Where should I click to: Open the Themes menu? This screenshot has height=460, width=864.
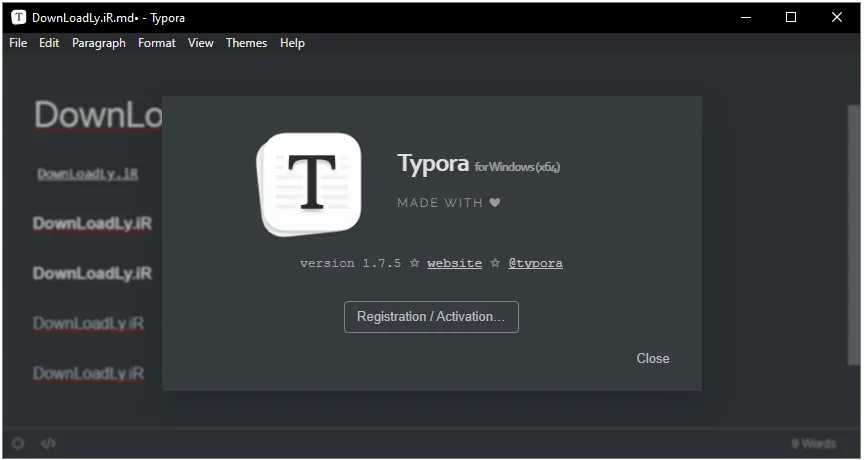pyautogui.click(x=246, y=43)
